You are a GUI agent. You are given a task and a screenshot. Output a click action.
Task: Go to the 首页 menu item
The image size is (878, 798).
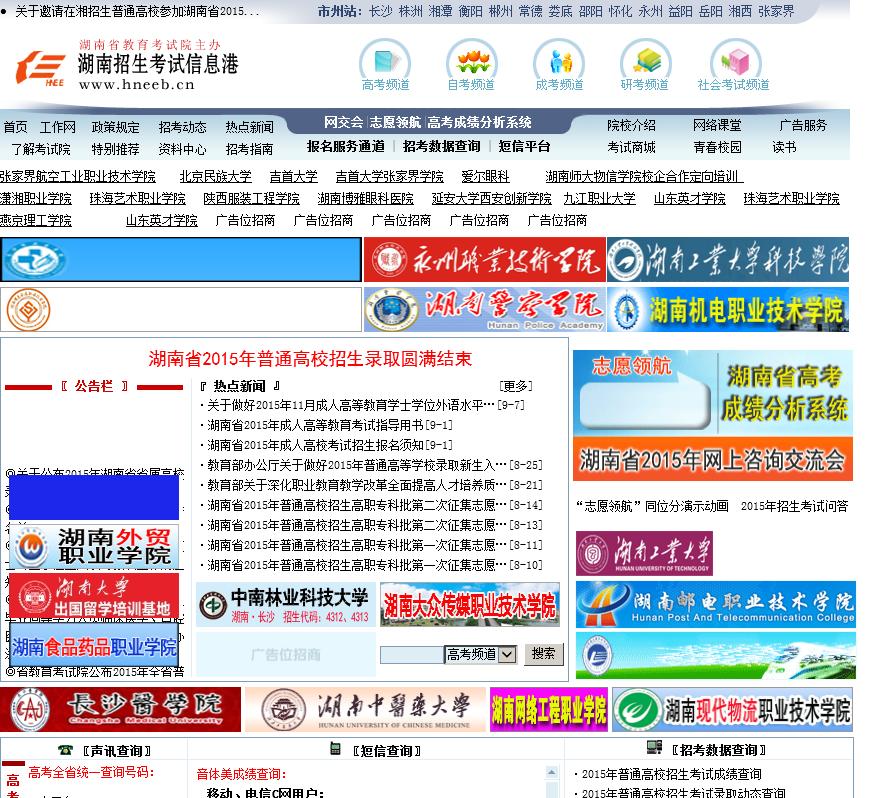(15, 127)
